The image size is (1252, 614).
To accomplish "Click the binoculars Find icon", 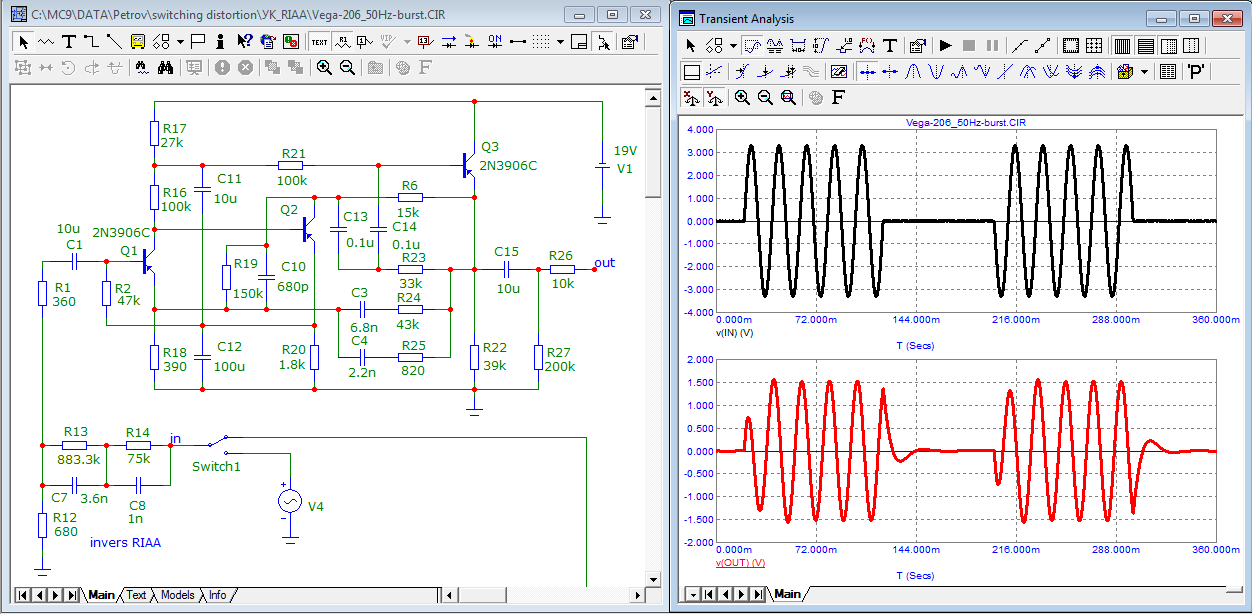I will pos(165,67).
